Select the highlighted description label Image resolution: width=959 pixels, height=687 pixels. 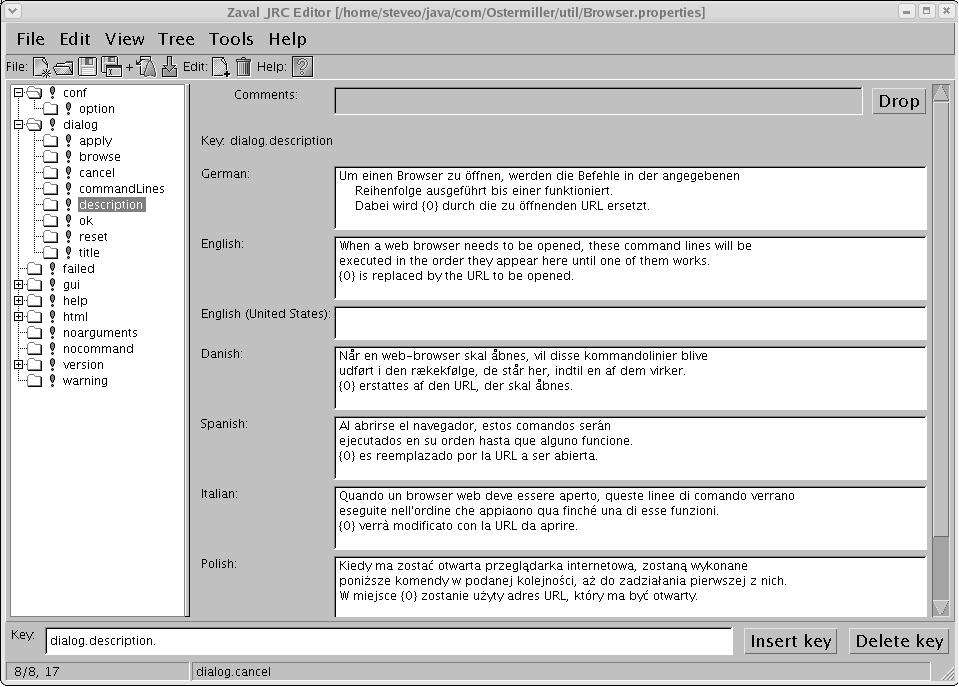[x=111, y=205]
